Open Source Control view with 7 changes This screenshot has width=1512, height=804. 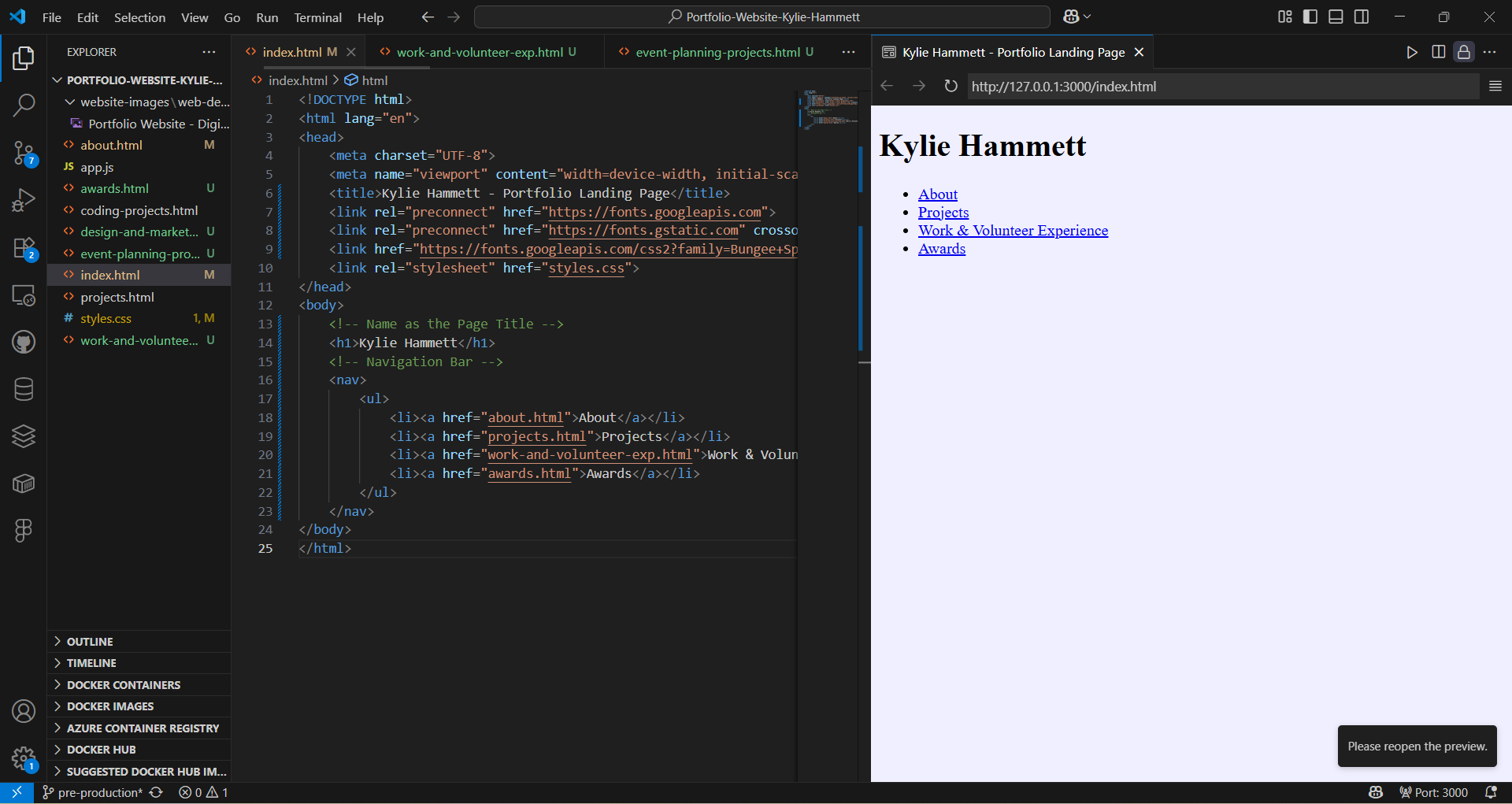pyautogui.click(x=24, y=153)
